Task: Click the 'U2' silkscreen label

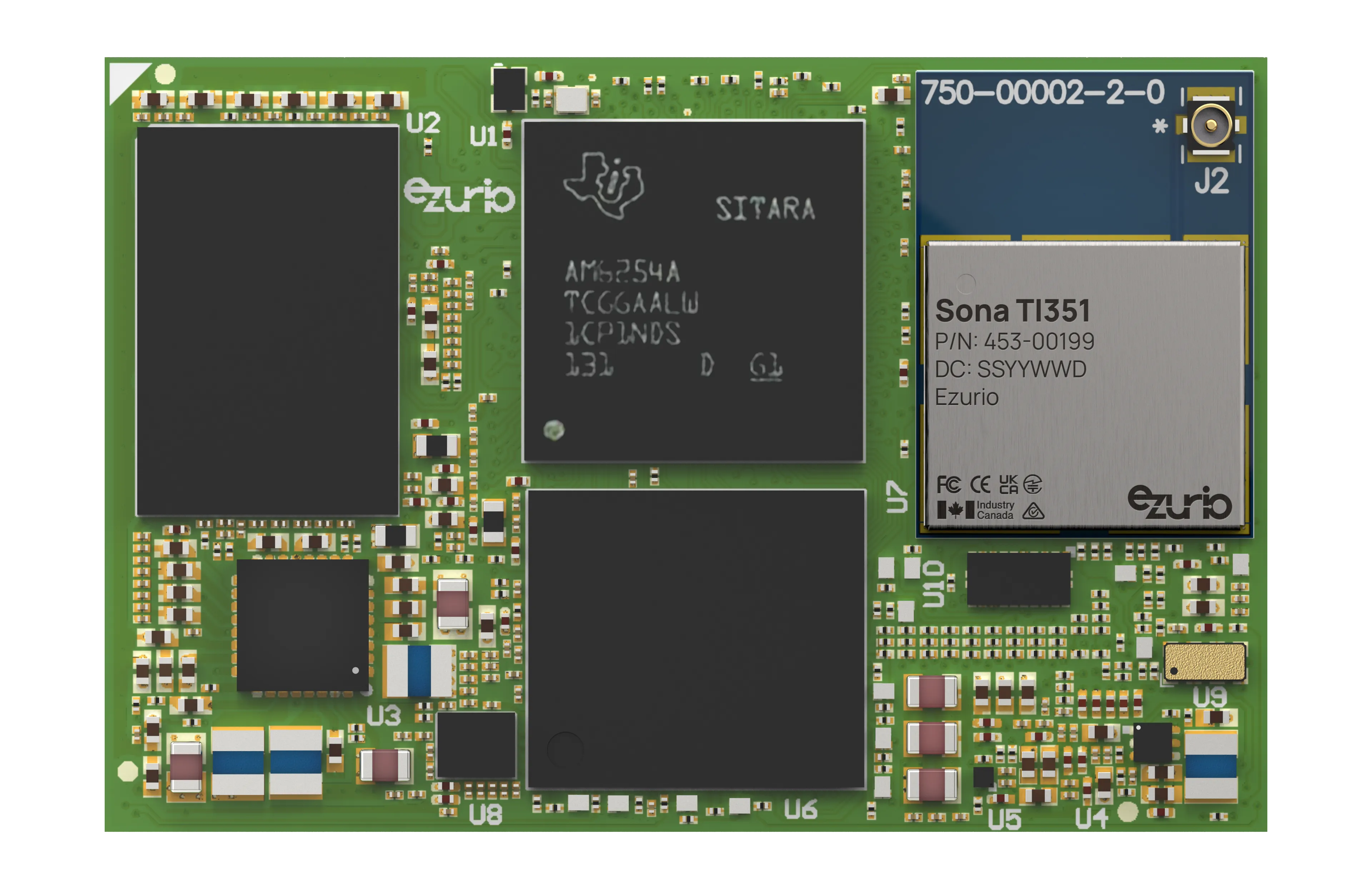Action: tap(423, 122)
